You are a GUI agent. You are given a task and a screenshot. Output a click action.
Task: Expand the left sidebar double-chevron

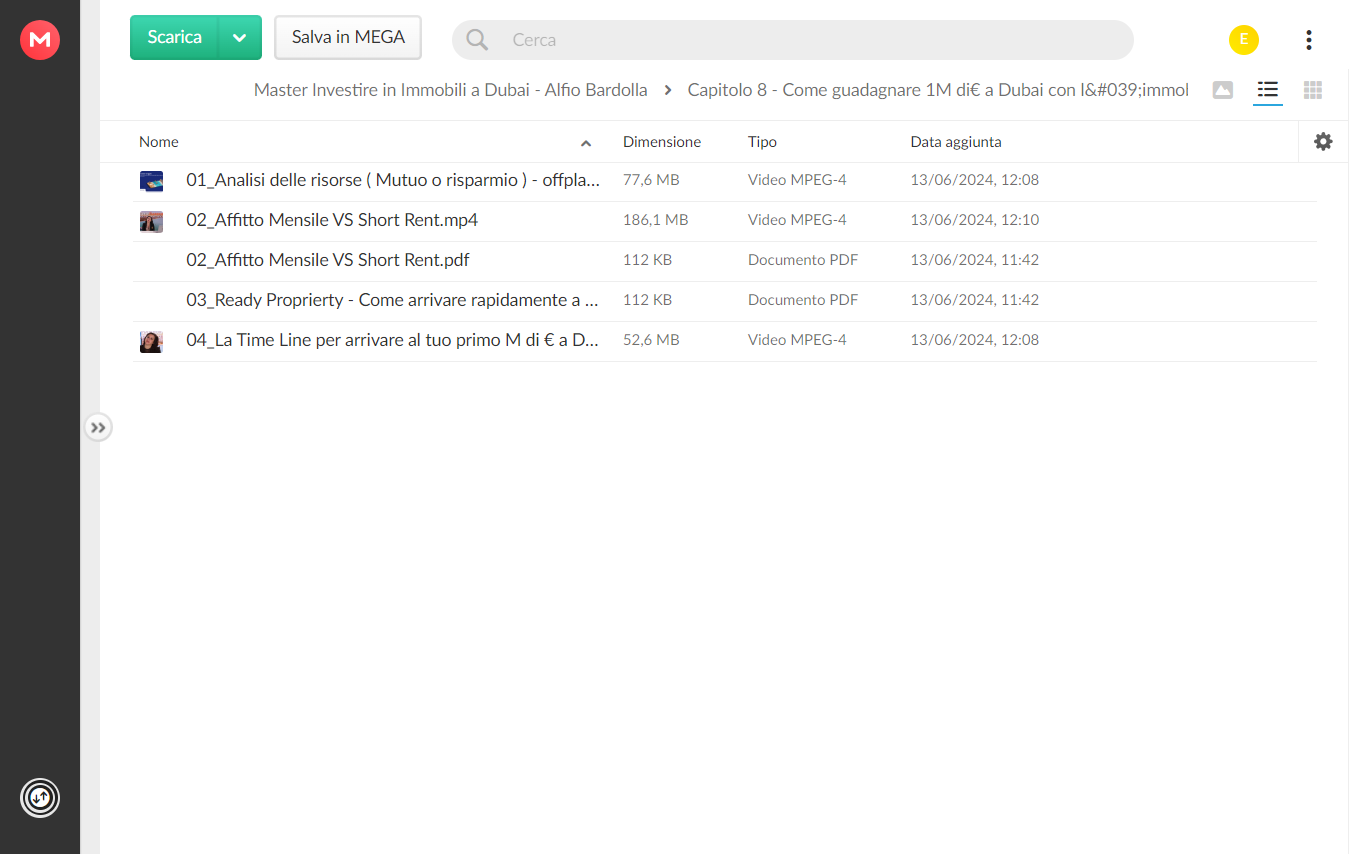click(98, 428)
